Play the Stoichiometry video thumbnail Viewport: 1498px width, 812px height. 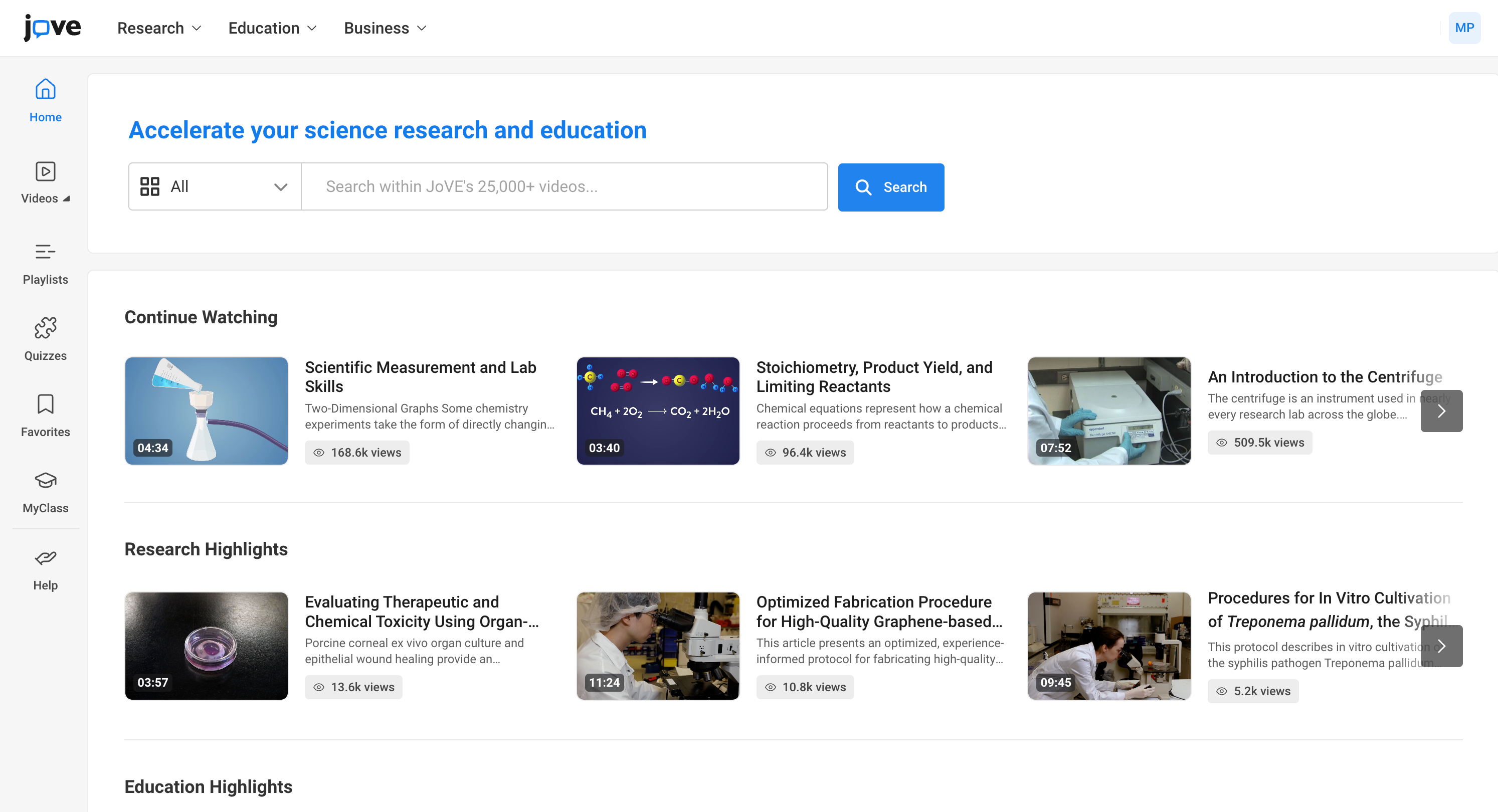[x=658, y=411]
